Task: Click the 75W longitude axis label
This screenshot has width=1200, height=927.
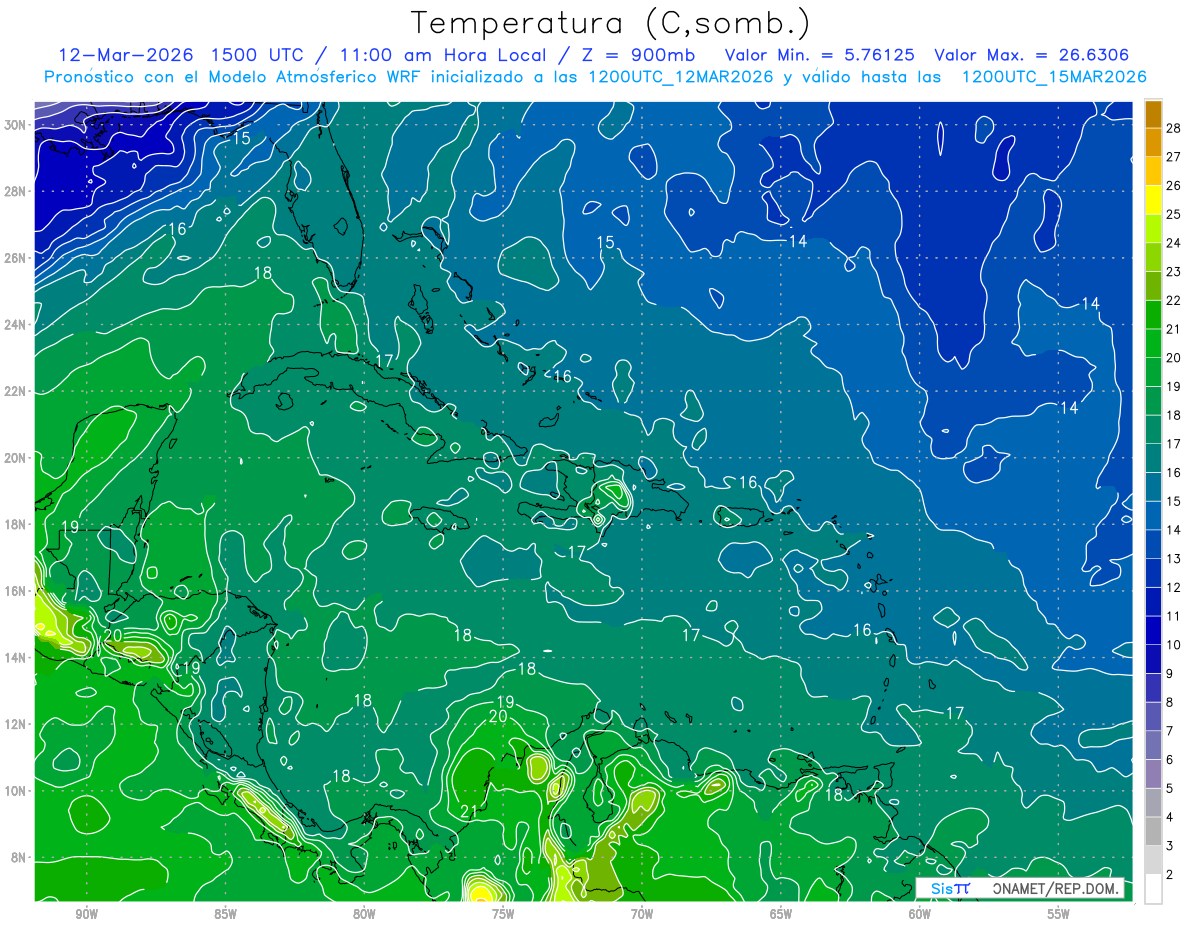Action: click(503, 914)
